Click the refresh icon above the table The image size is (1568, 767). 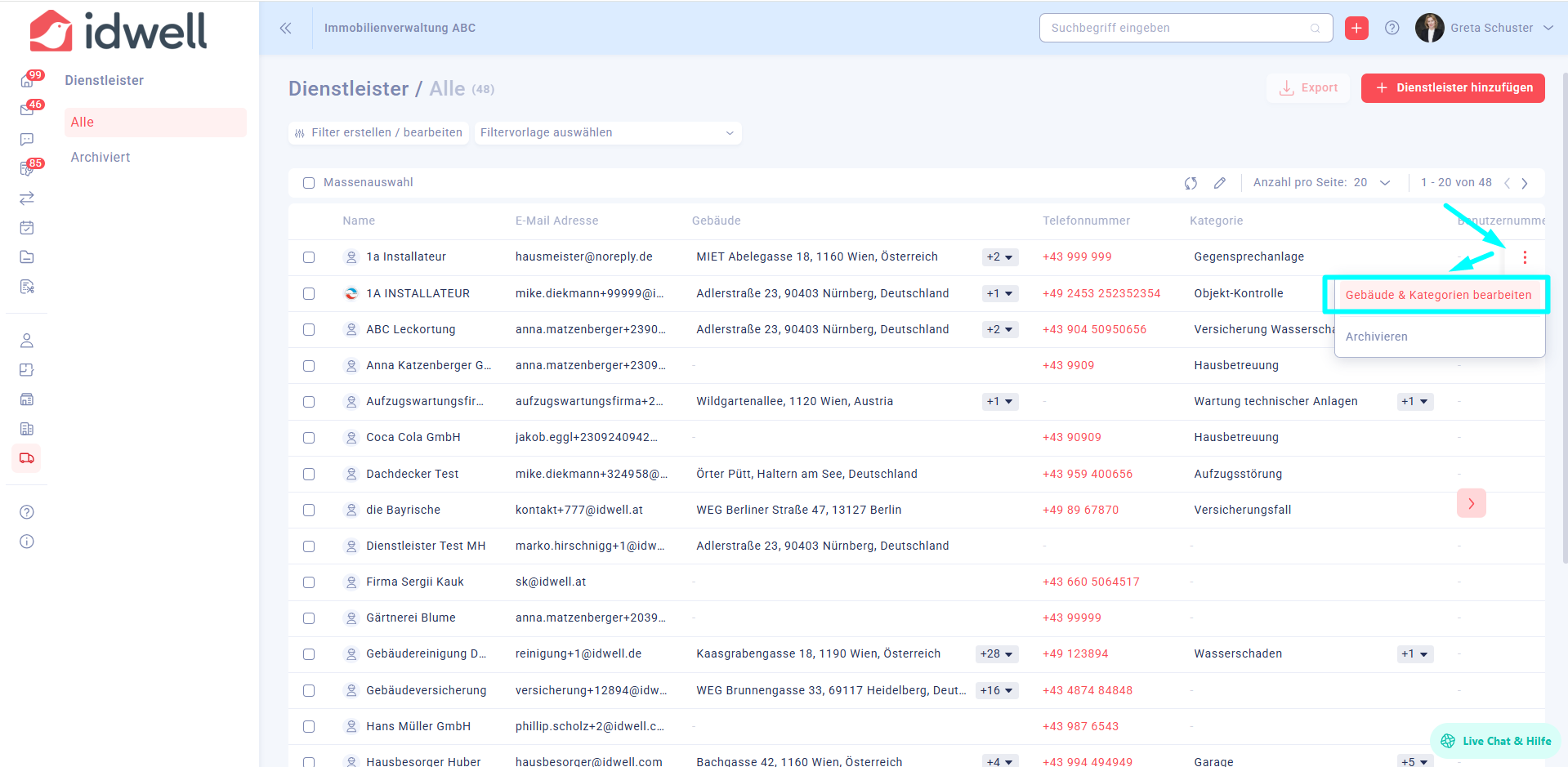pyautogui.click(x=1191, y=183)
